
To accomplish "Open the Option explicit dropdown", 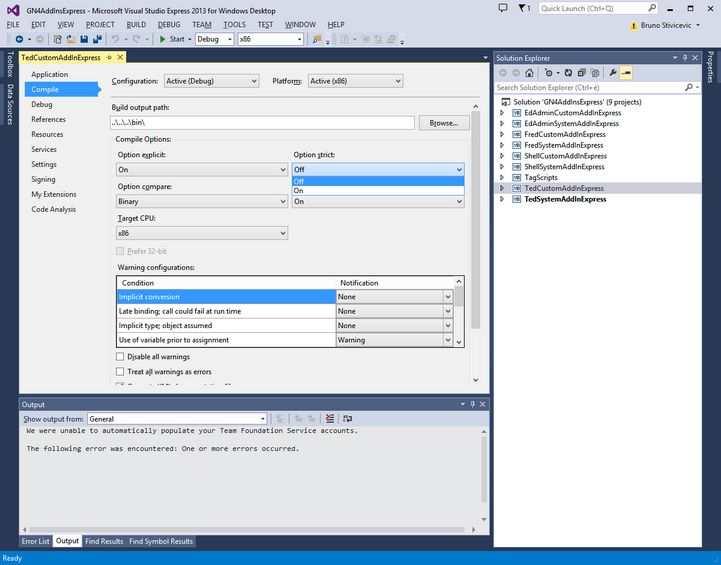I will point(202,170).
